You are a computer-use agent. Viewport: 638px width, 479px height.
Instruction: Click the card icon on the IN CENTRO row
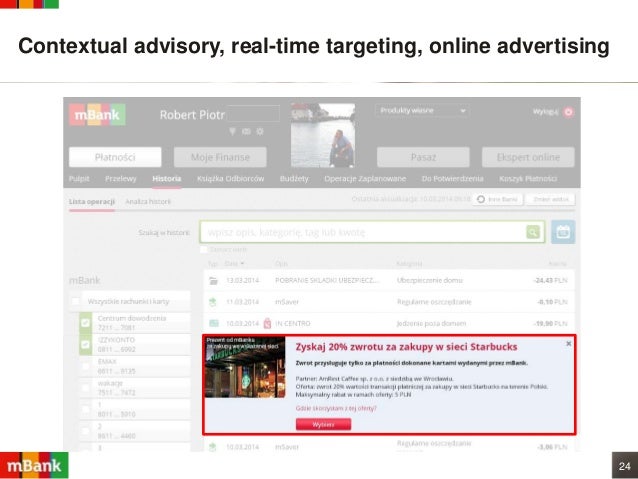[214, 323]
